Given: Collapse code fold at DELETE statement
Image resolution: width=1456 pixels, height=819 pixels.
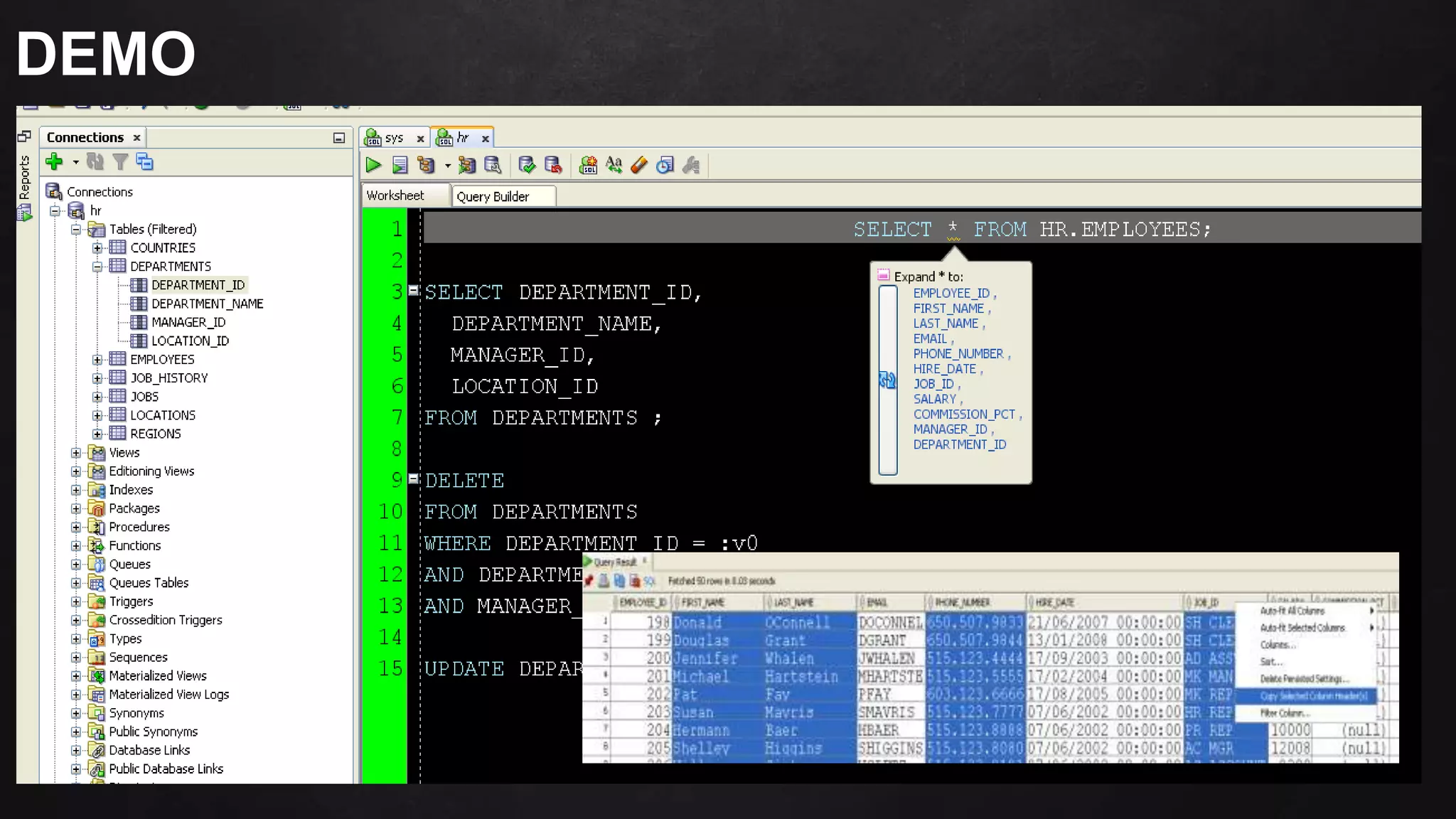Looking at the screenshot, I should pos(413,478).
